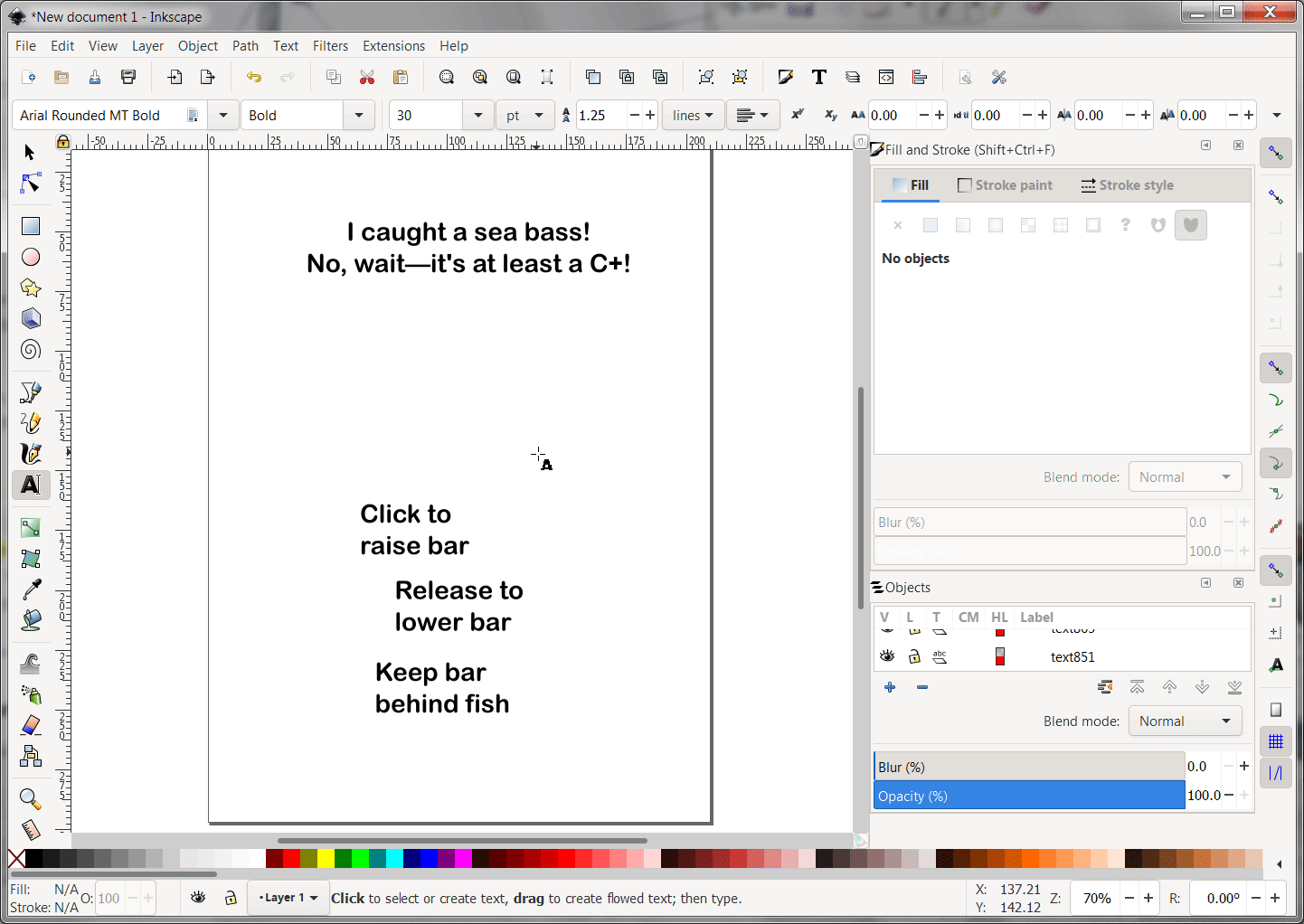This screenshot has height=924, width=1304.
Task: Add a new object with the plus button
Action: [x=889, y=687]
